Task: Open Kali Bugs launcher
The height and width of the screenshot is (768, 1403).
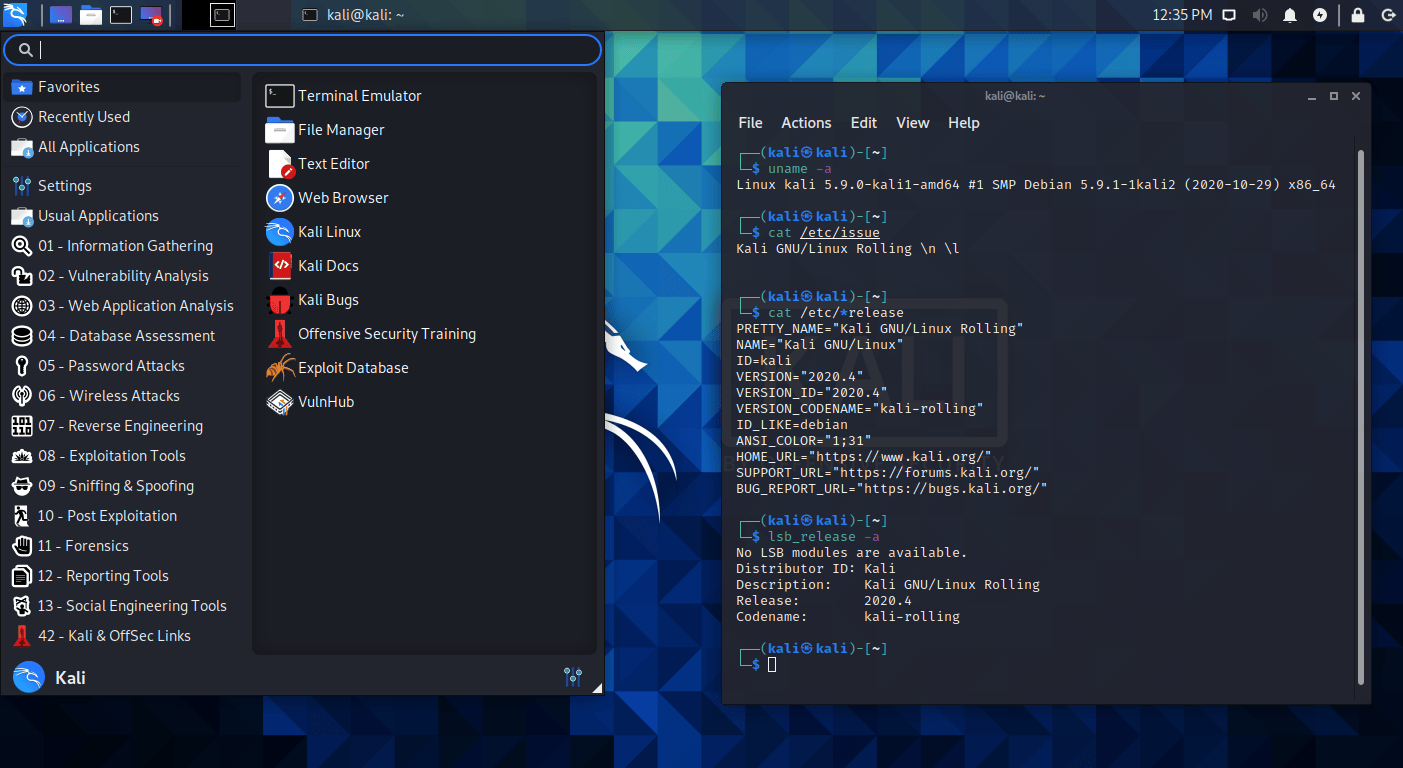Action: [x=327, y=300]
